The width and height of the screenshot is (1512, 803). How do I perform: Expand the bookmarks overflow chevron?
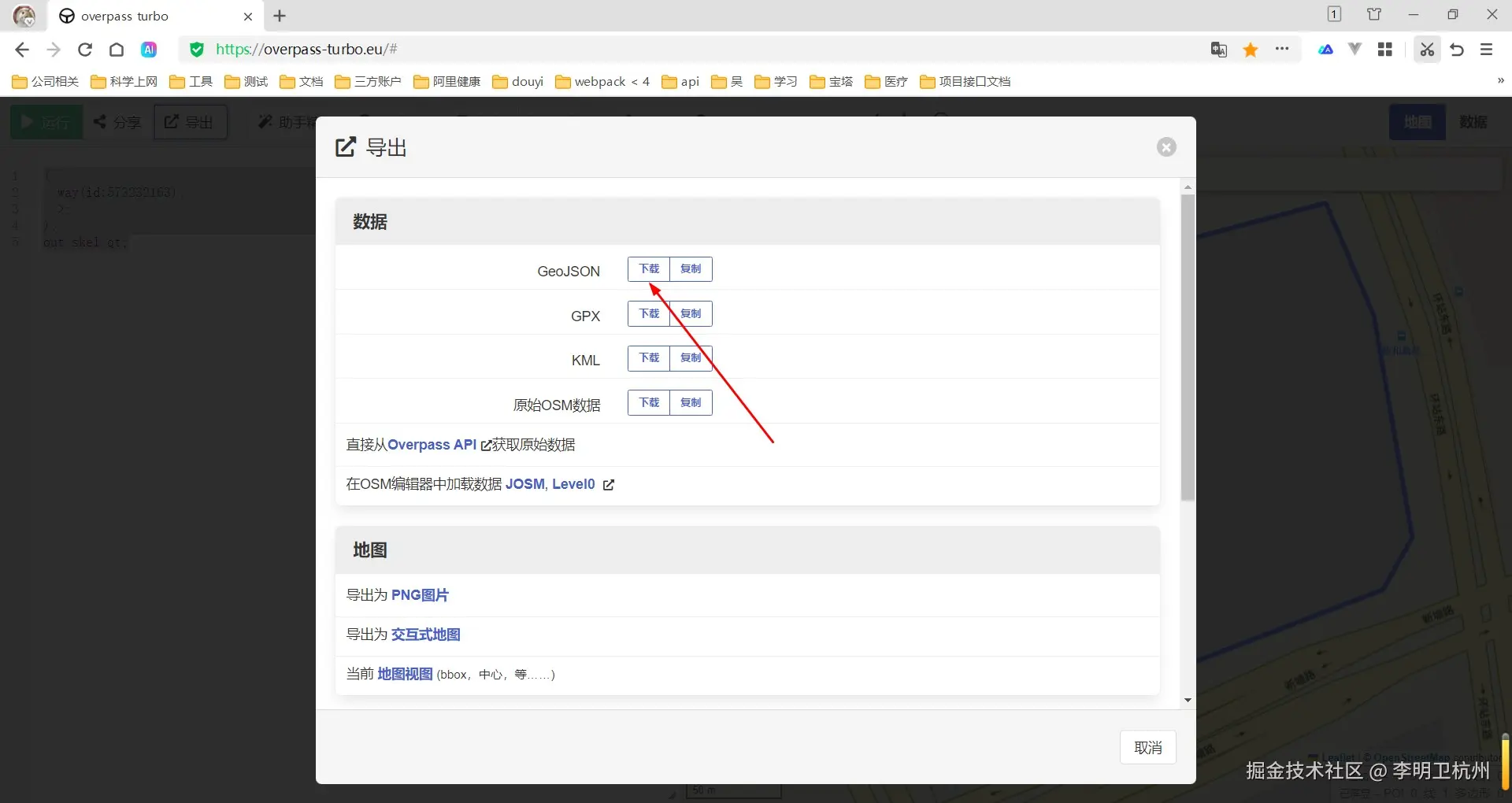(x=1500, y=80)
